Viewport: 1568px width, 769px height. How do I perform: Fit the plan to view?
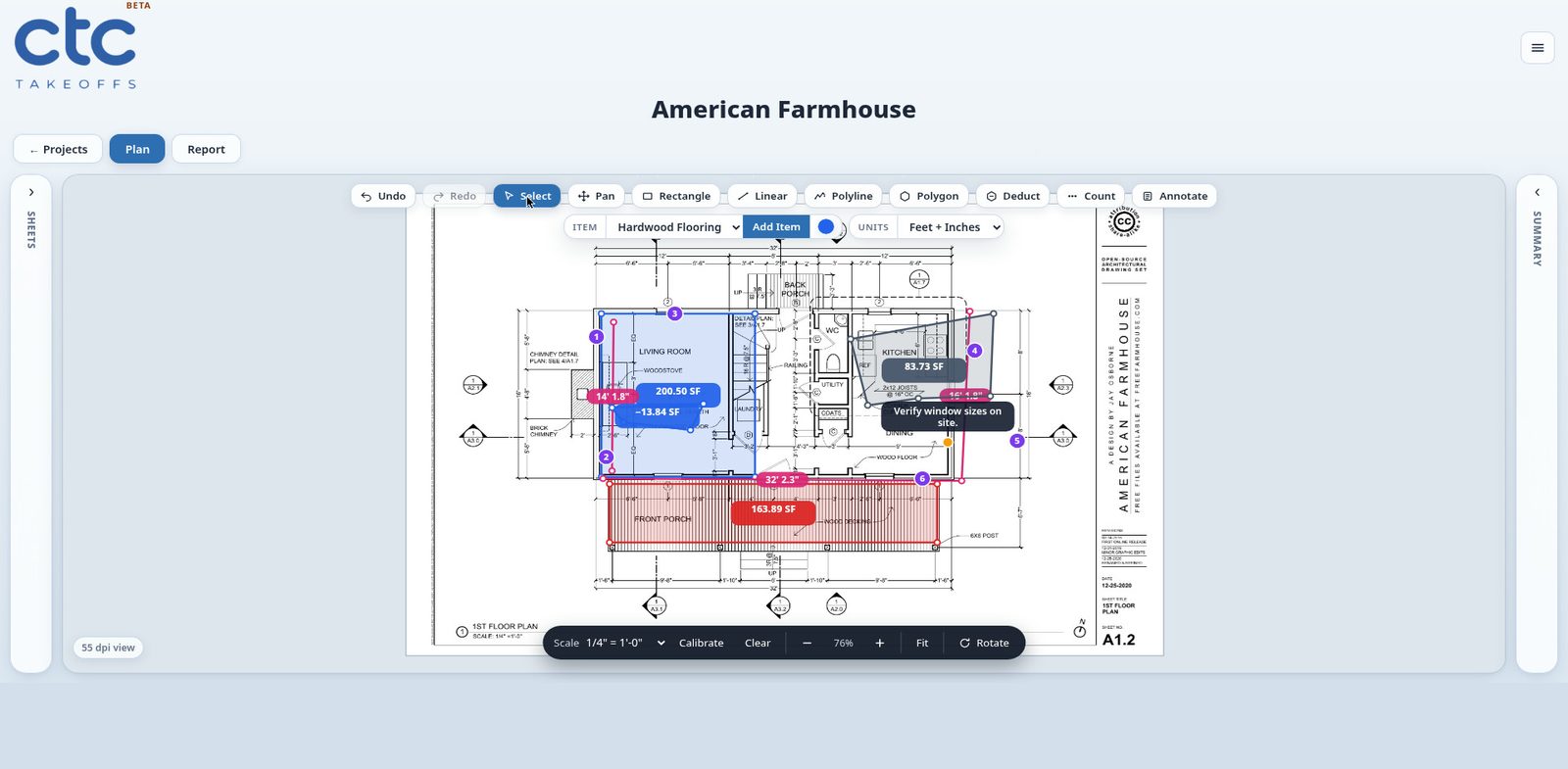[922, 643]
